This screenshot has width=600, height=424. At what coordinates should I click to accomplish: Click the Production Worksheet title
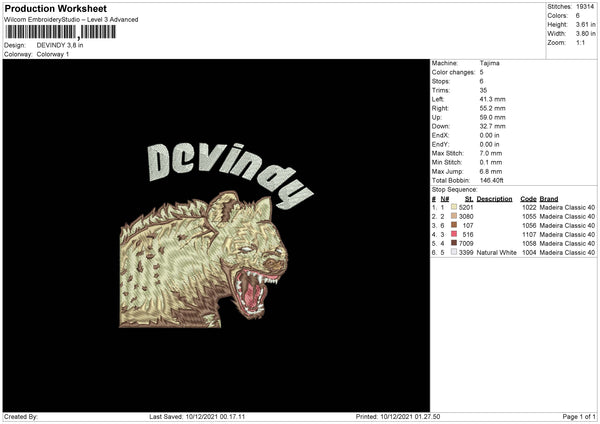[45, 7]
